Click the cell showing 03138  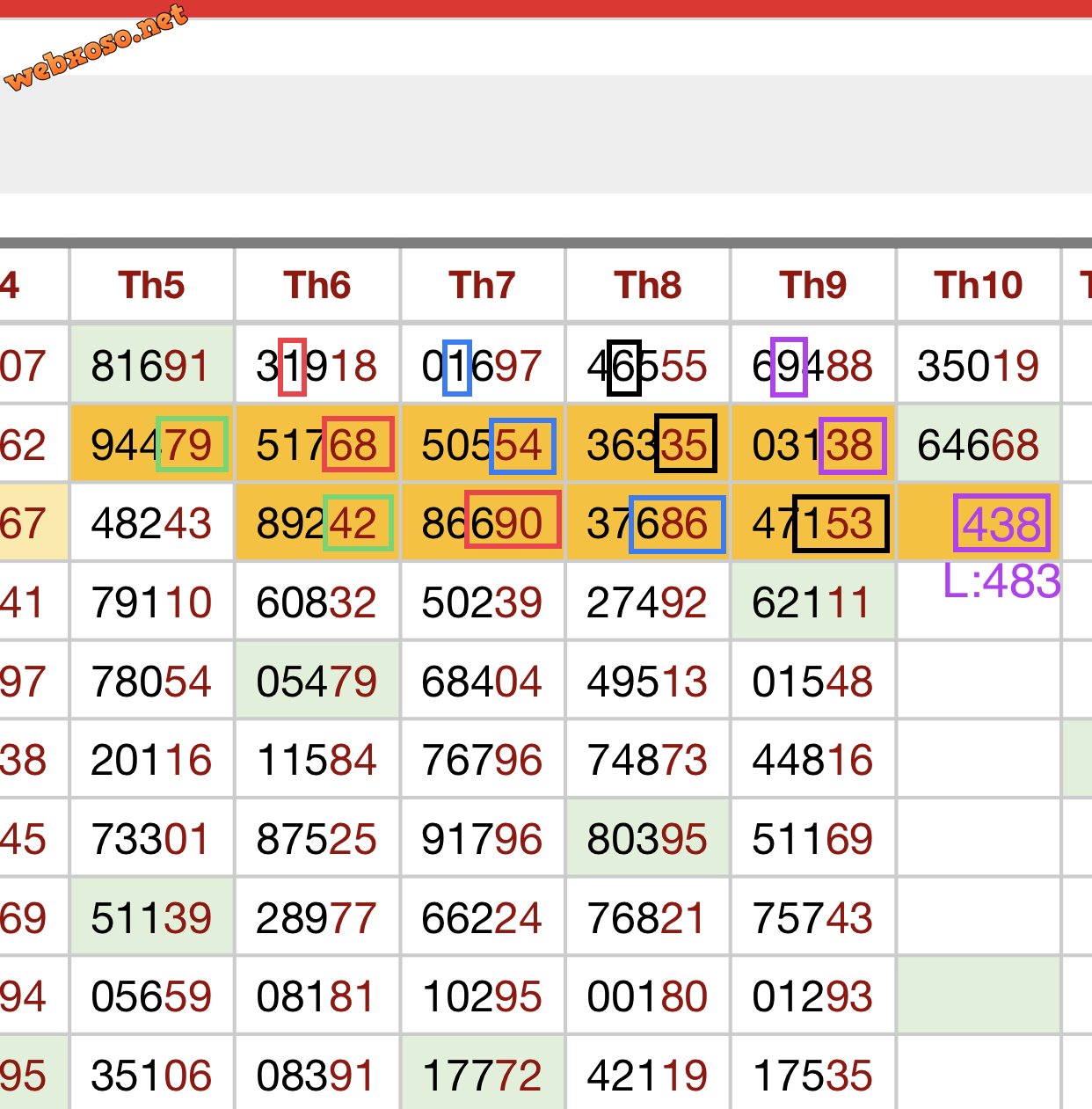[813, 444]
